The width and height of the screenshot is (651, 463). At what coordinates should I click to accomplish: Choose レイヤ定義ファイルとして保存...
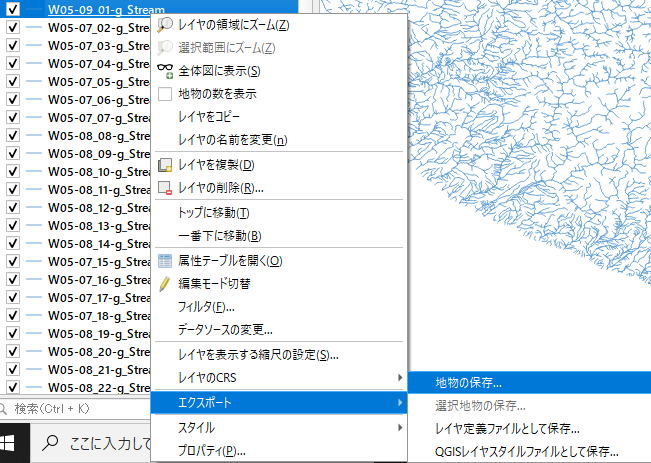click(507, 429)
